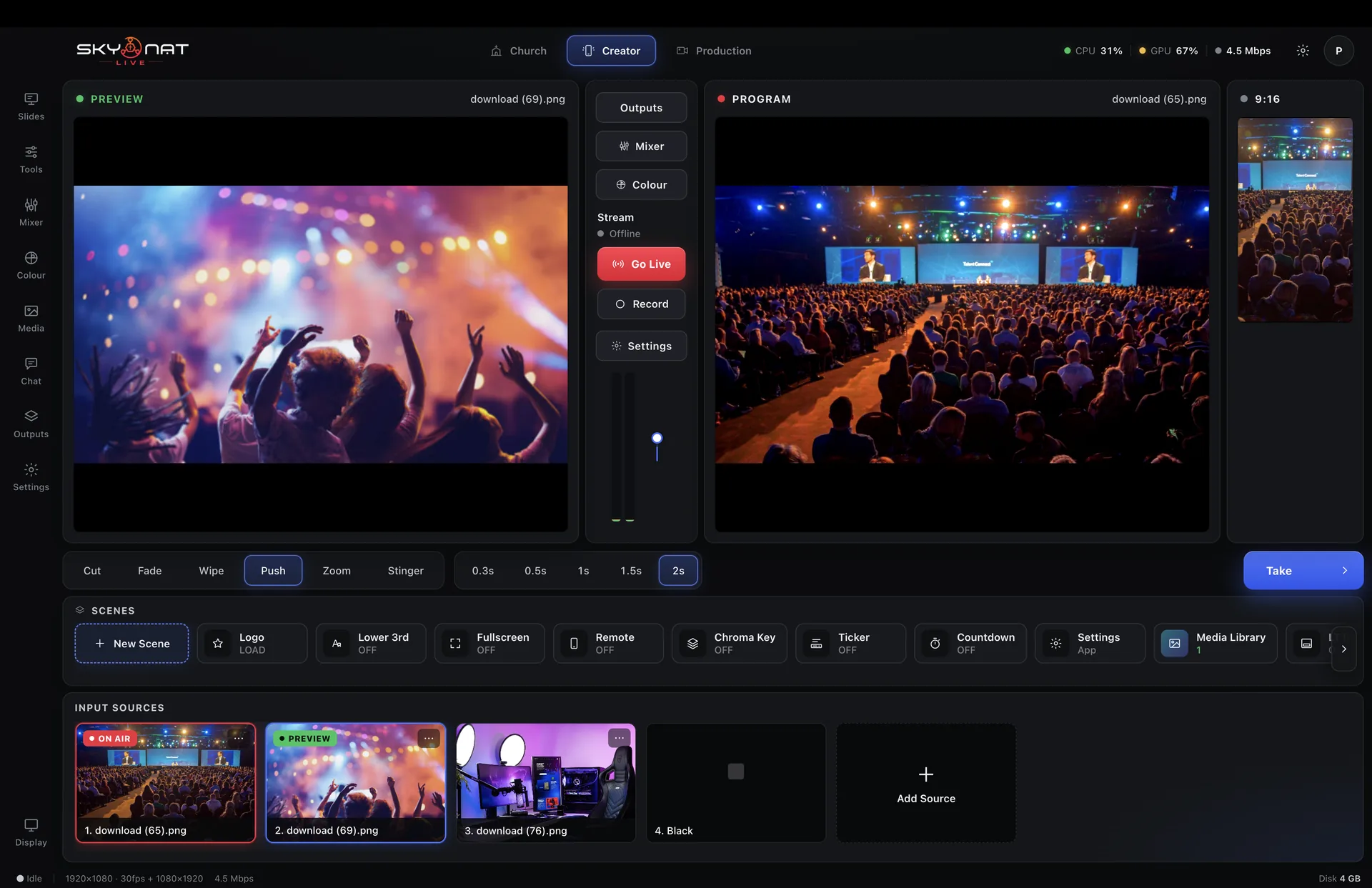The height and width of the screenshot is (888, 1372).
Task: Set transition duration to 1s
Action: point(583,571)
